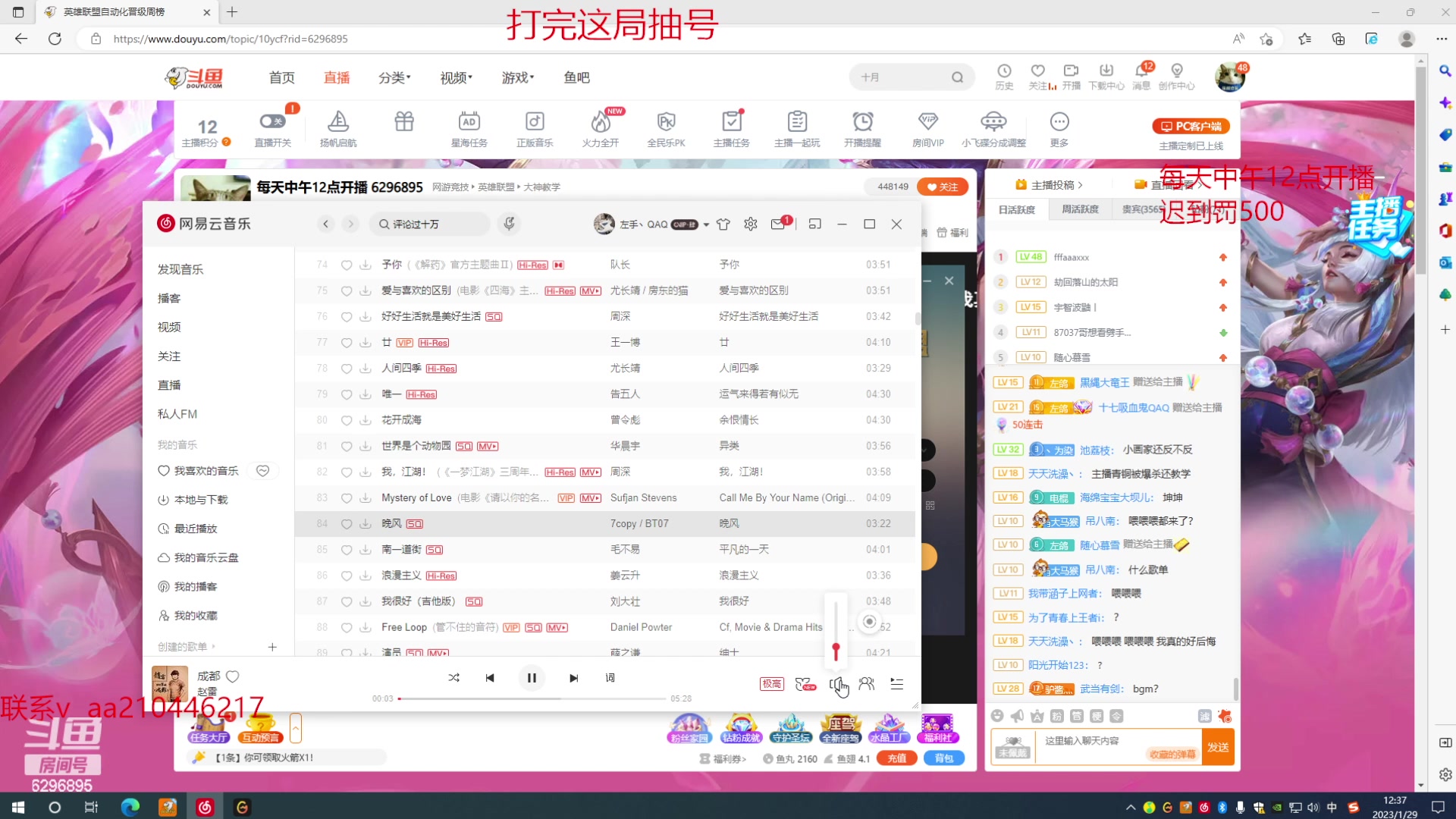Open NetEase Music mail inbox icon
The height and width of the screenshot is (819, 1456).
(778, 224)
